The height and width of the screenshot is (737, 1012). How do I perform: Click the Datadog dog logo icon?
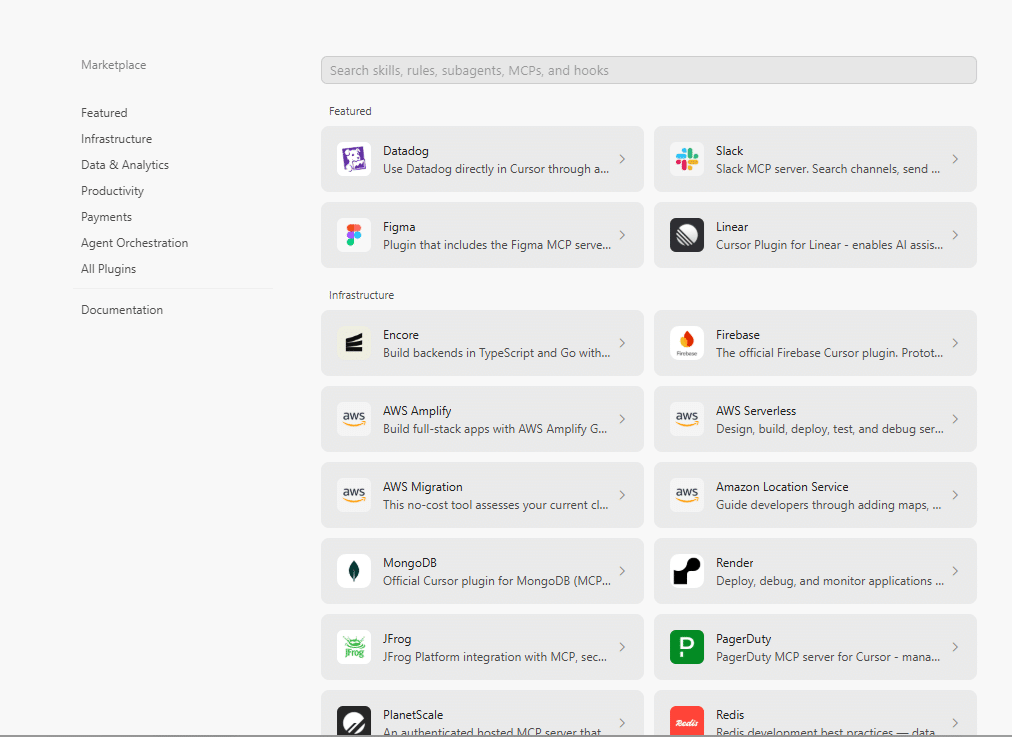click(354, 159)
